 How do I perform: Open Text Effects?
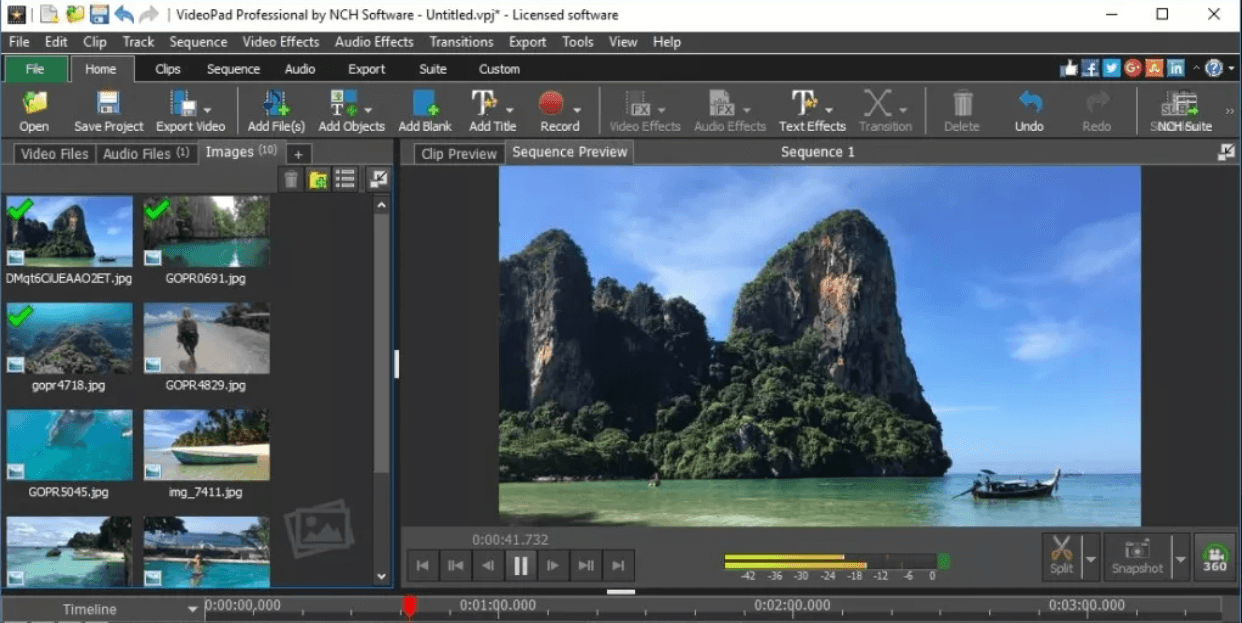click(x=808, y=110)
